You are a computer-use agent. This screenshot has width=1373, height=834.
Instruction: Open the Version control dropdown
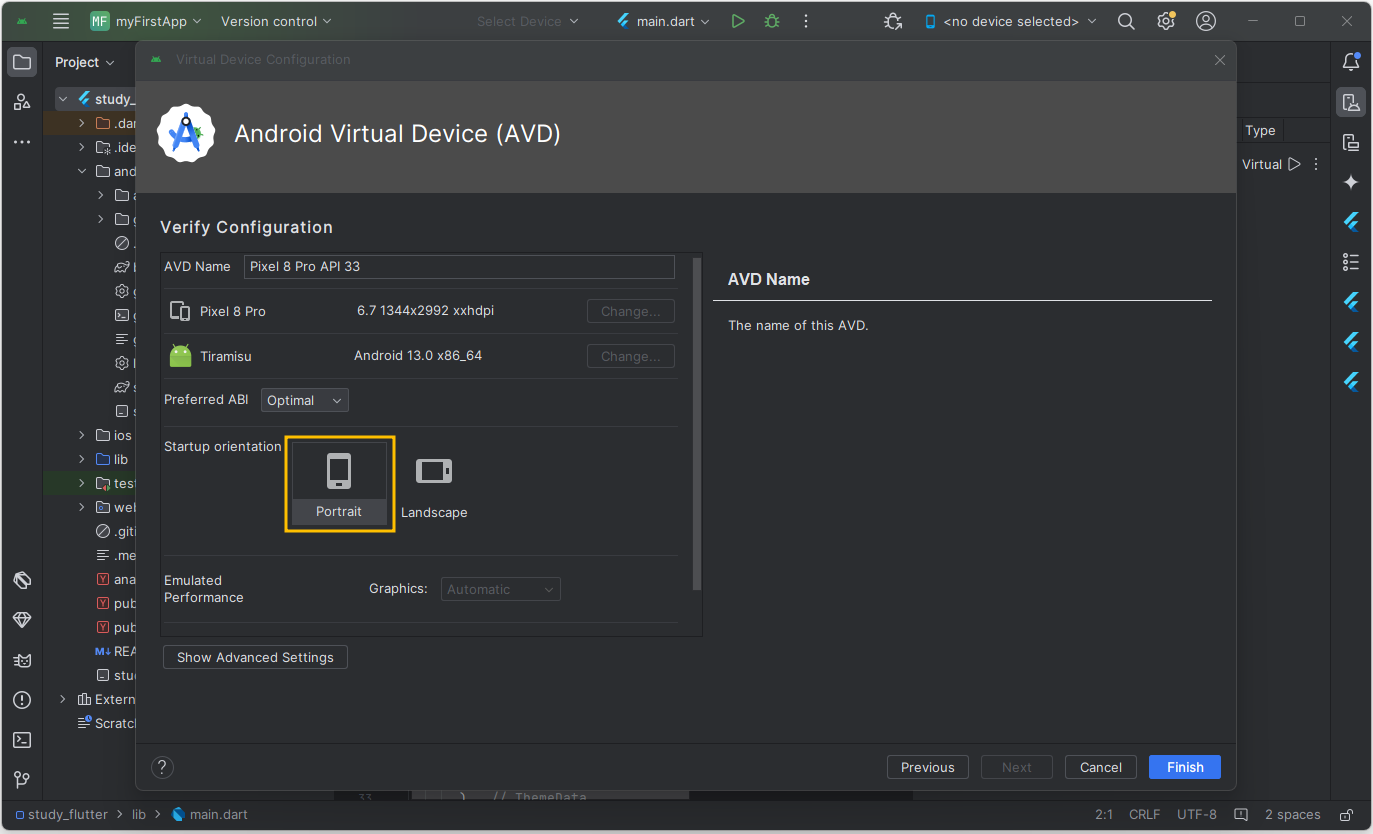click(275, 21)
